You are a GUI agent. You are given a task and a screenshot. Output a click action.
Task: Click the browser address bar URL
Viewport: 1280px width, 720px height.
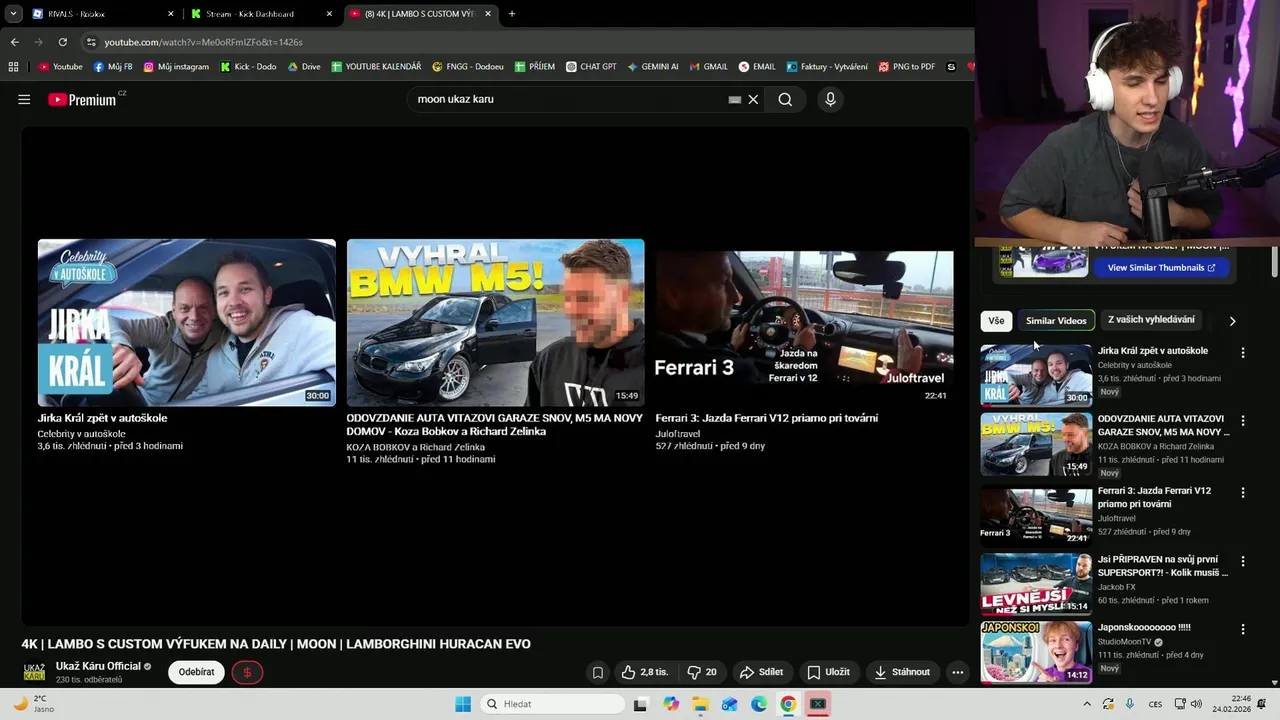[204, 42]
